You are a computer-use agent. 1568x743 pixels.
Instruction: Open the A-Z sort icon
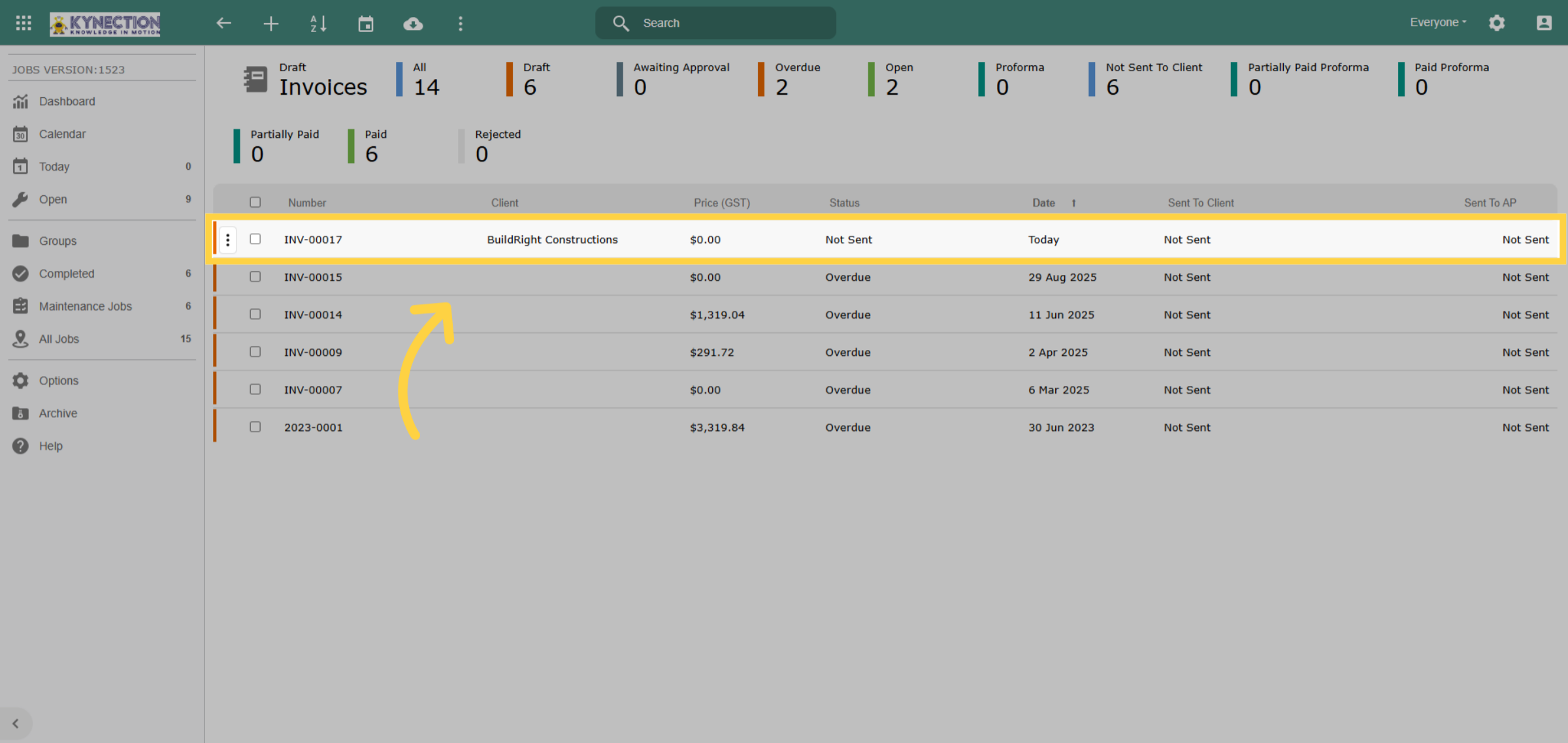(x=318, y=24)
